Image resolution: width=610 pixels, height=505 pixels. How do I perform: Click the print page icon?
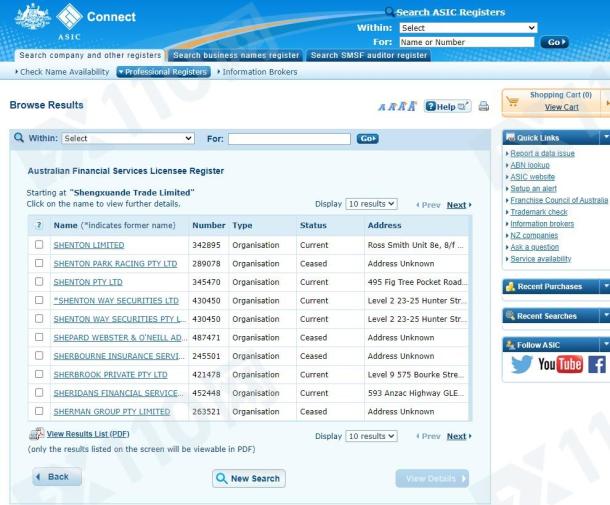click(x=484, y=106)
